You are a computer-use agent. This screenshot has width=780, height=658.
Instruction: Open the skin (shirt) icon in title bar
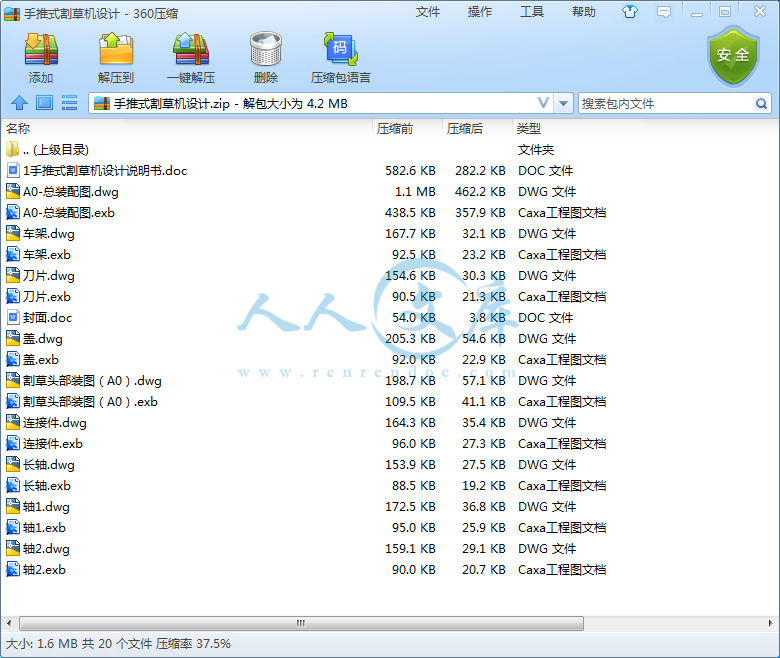pyautogui.click(x=630, y=11)
